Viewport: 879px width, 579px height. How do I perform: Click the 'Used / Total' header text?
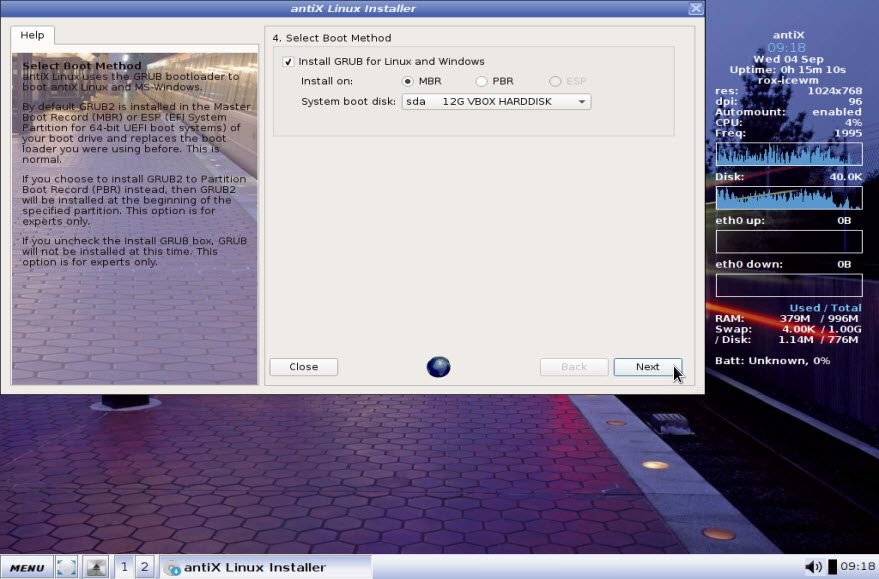pyautogui.click(x=825, y=308)
